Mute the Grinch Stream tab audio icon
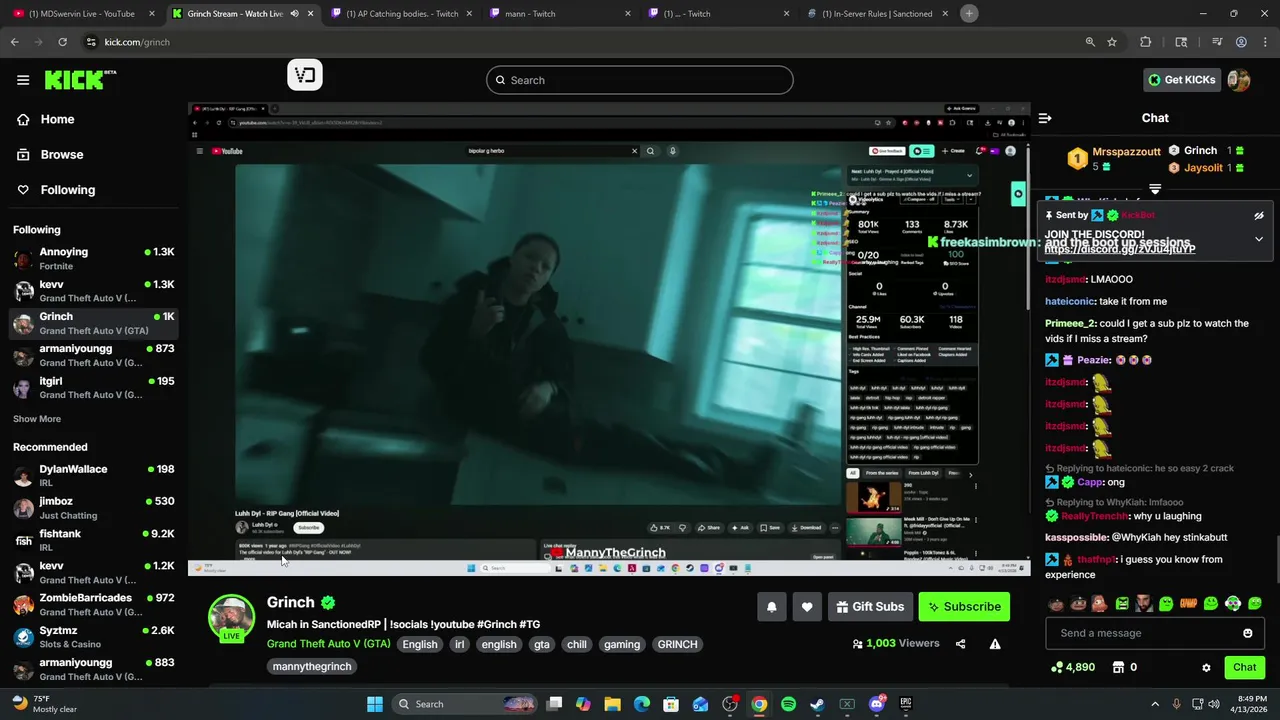 [294, 14]
